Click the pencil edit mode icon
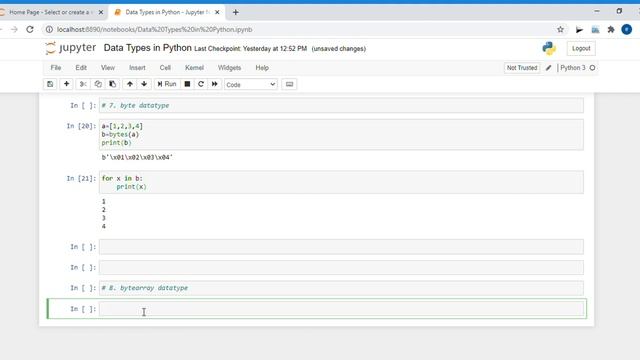 click(549, 68)
